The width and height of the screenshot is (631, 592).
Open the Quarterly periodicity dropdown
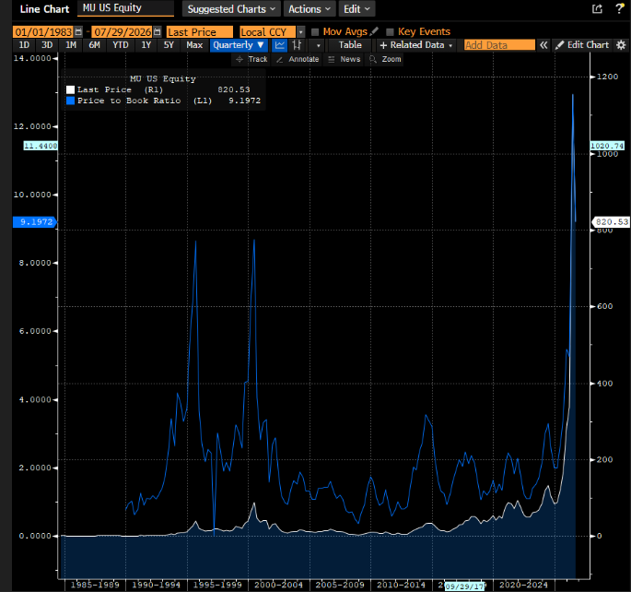tap(238, 45)
